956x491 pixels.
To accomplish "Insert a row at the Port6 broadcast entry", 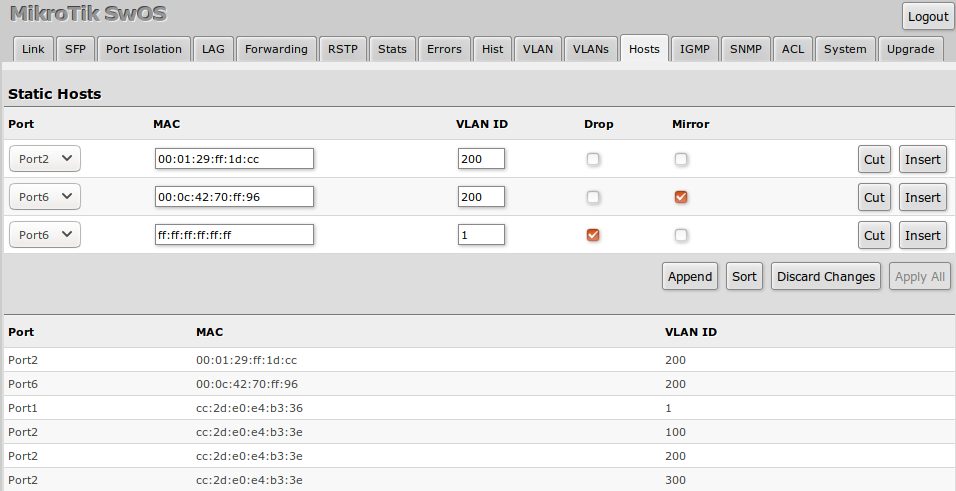I will point(922,235).
